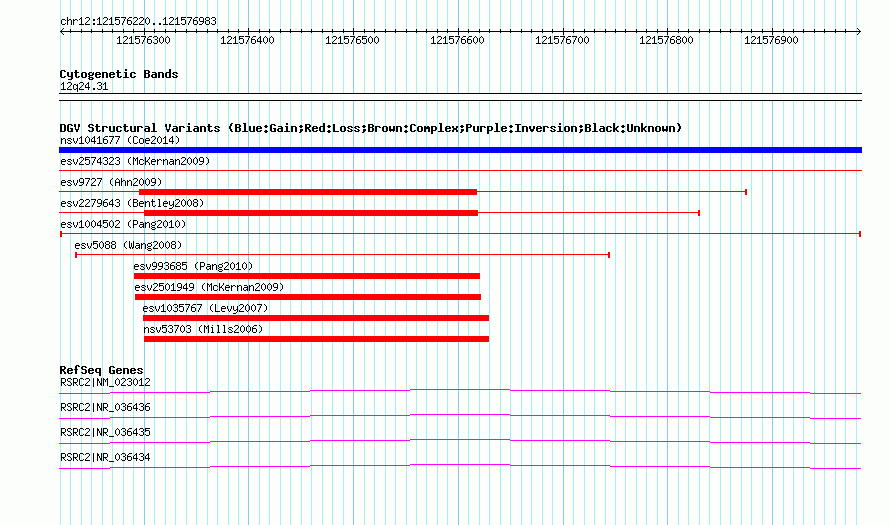The height and width of the screenshot is (525, 890).
Task: Select the red loss bar for esv993685
Action: point(307,276)
